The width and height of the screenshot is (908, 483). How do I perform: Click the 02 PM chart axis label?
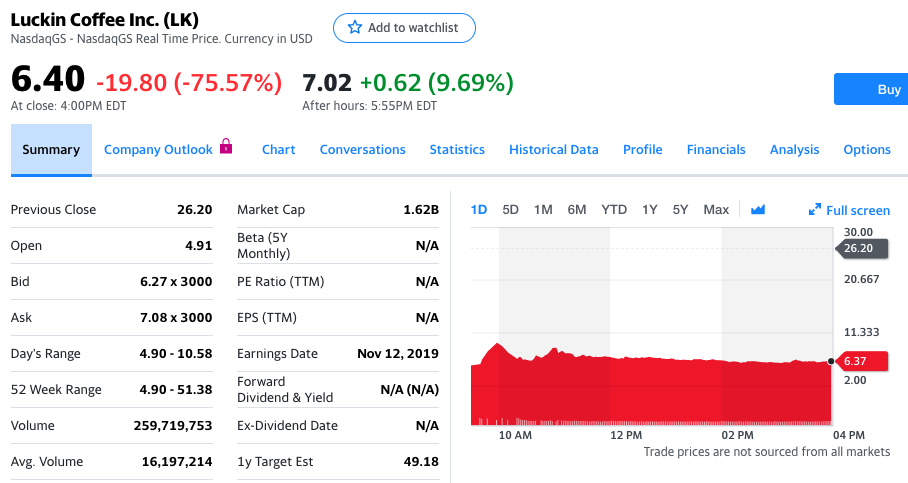[x=737, y=435]
